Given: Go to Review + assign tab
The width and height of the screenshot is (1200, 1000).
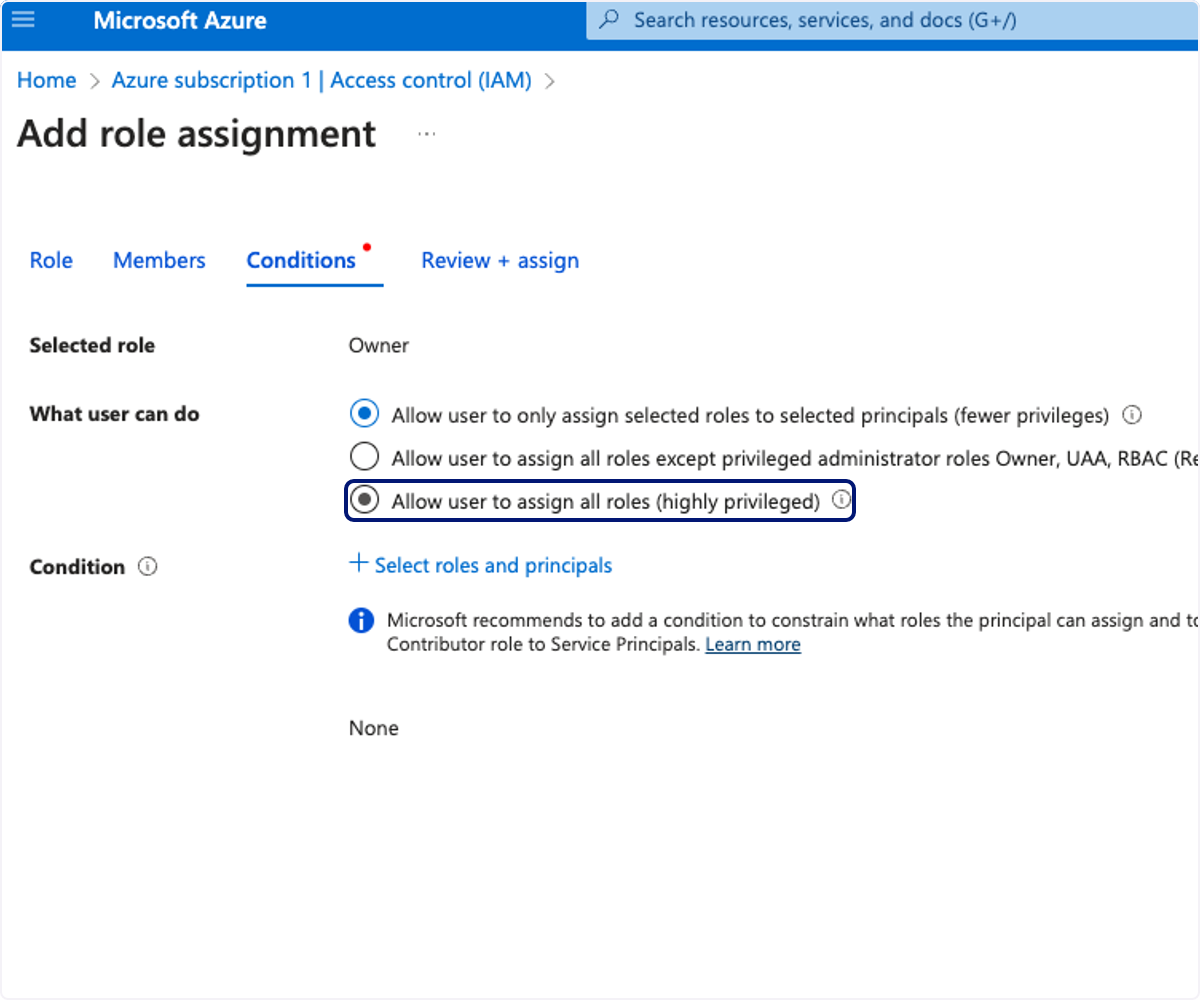Looking at the screenshot, I should click(500, 260).
